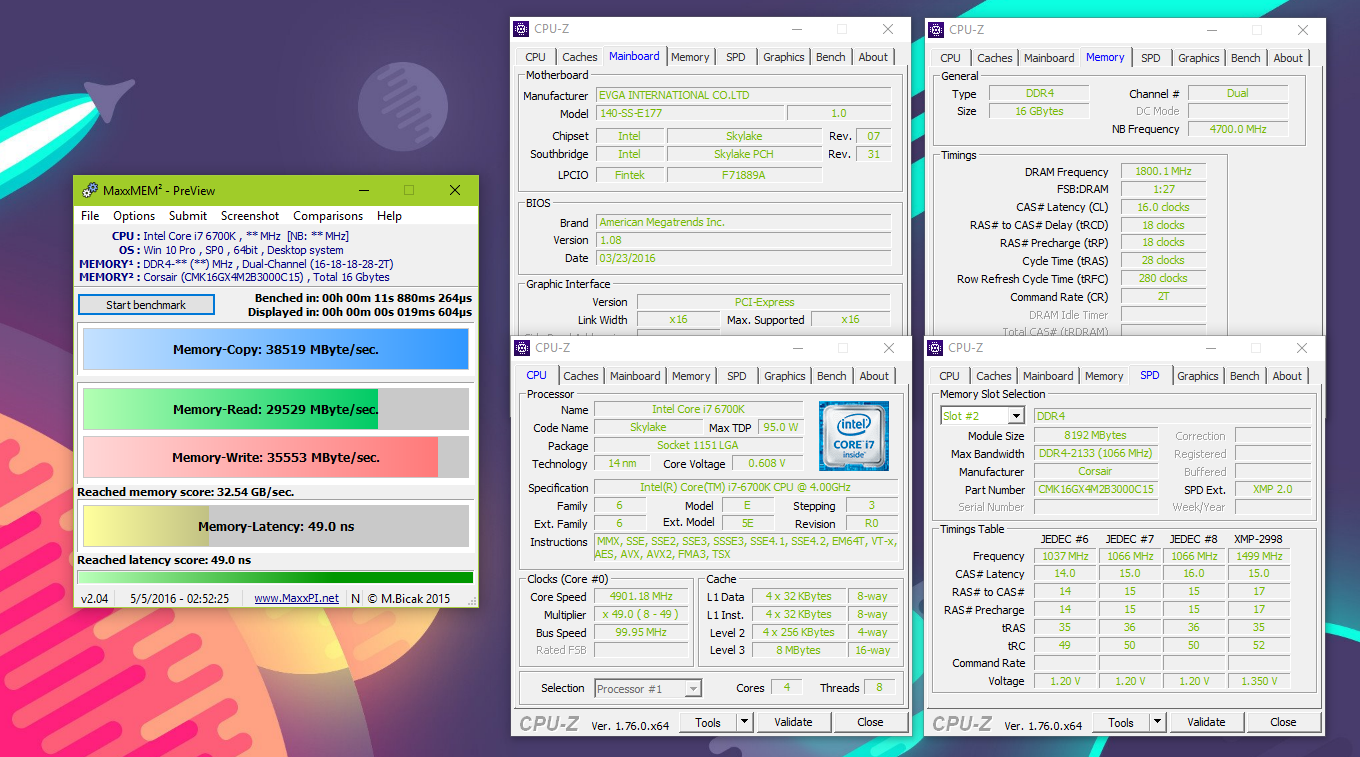
Task: Switch to SPD tab in Mainboard window
Action: point(735,57)
